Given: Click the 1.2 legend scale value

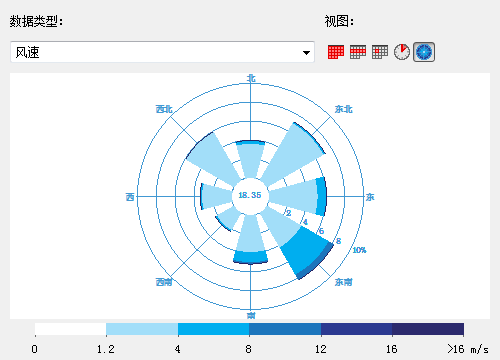Looking at the screenshot, I should tap(106, 349).
